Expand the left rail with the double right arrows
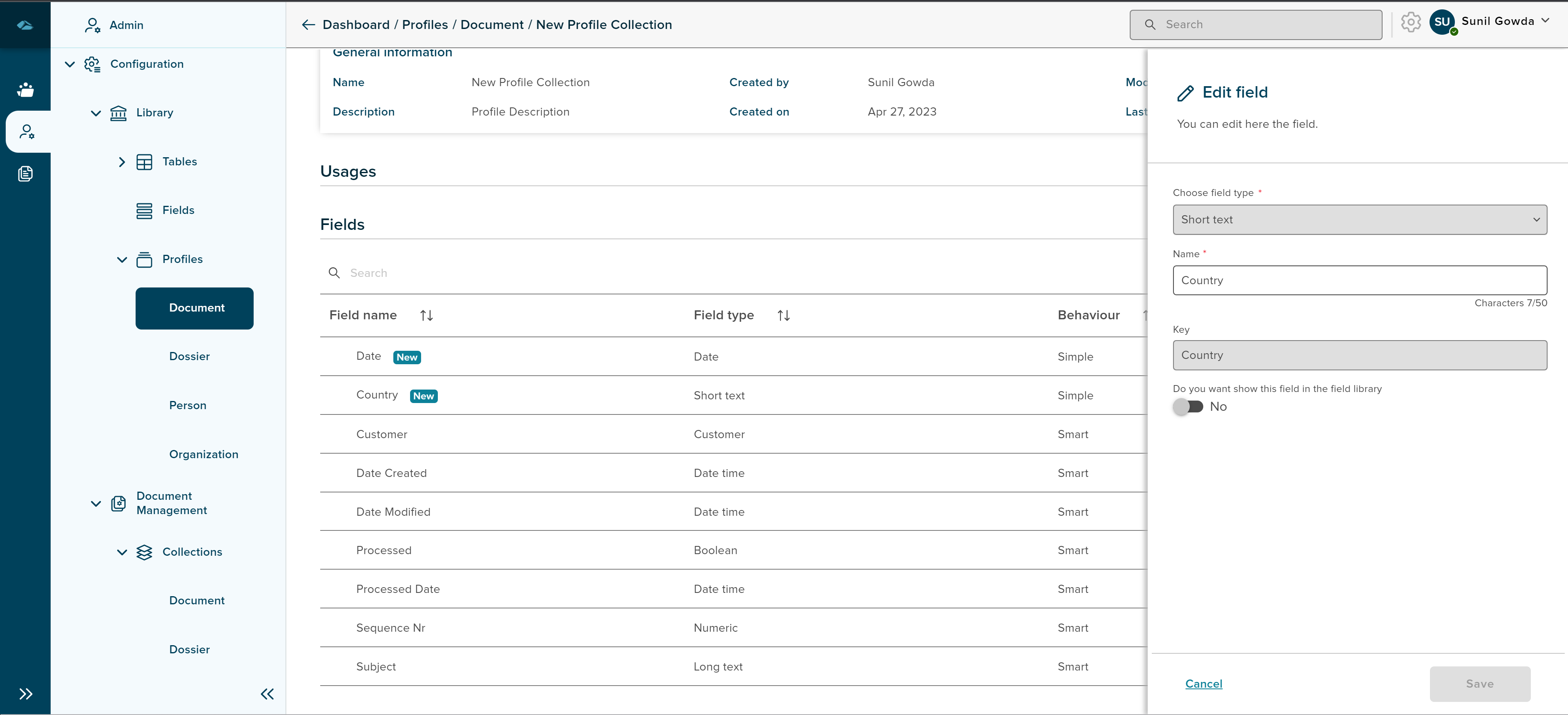Screen dimensions: 1568x715 point(26,694)
